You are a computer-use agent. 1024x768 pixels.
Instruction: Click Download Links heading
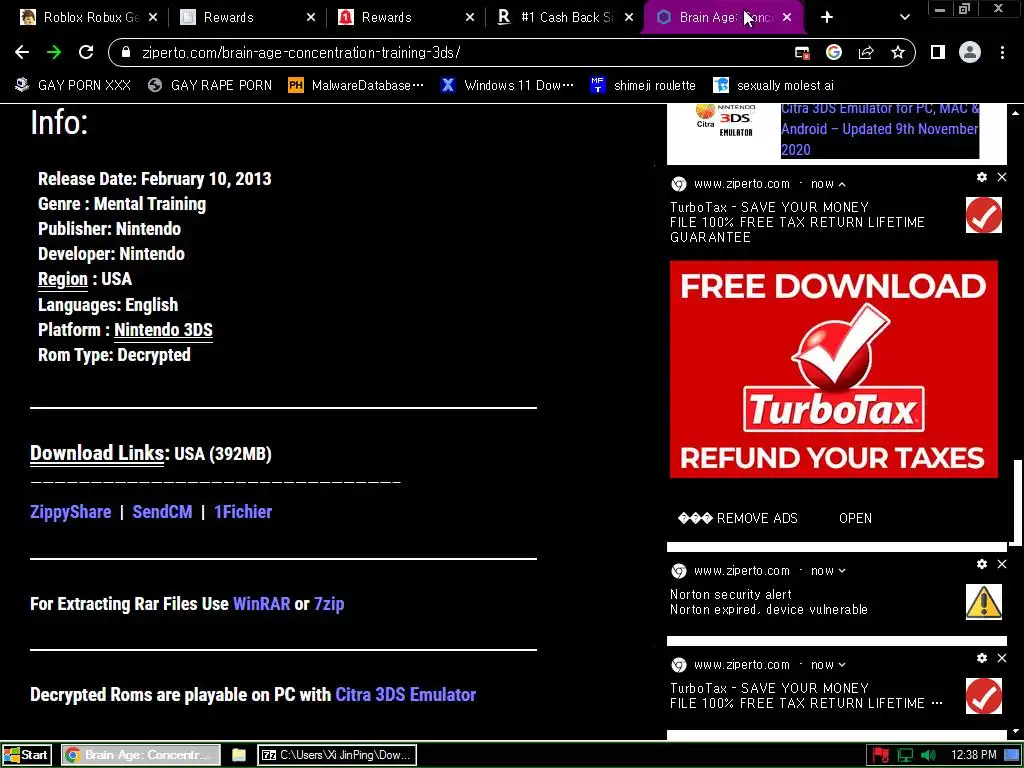97,453
